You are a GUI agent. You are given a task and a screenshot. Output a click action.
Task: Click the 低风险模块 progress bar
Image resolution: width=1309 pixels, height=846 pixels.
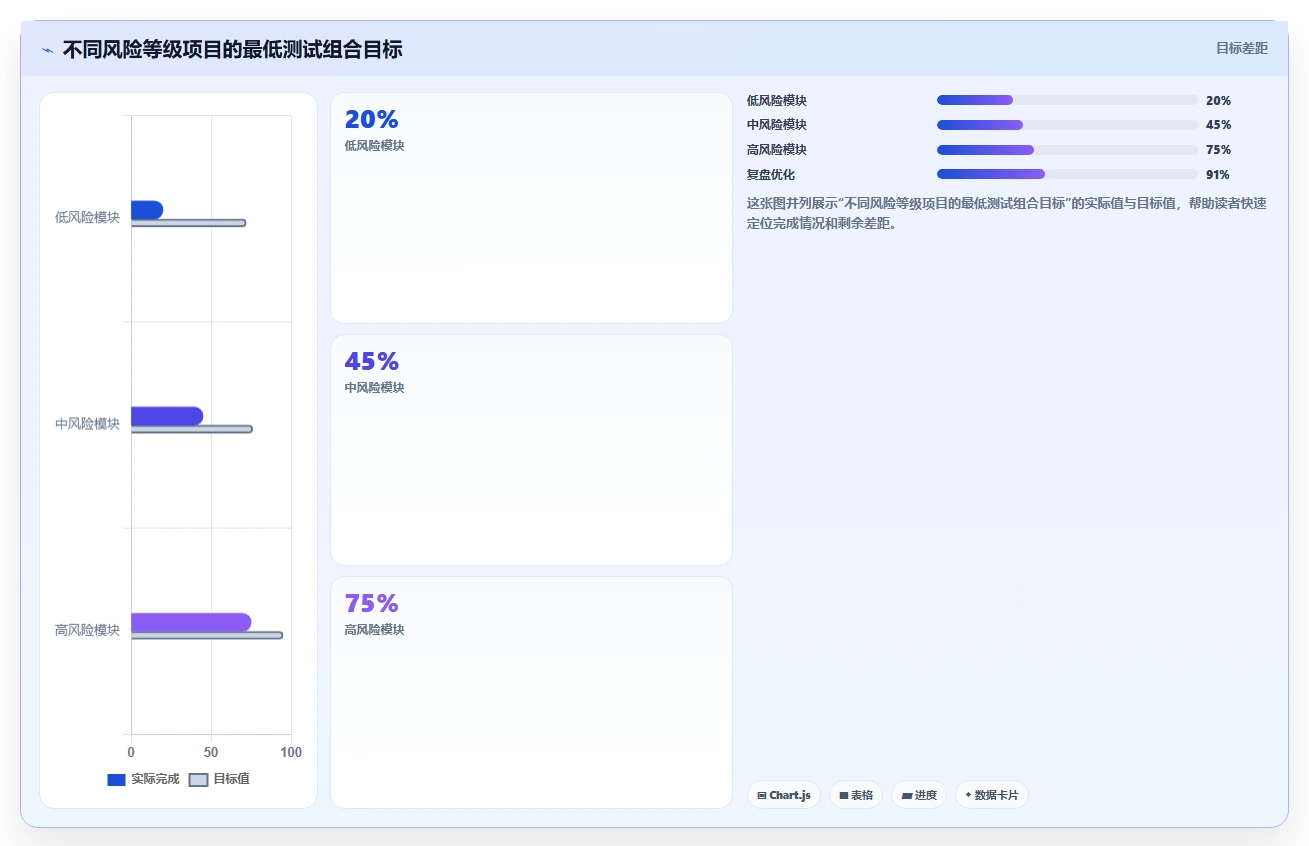click(x=1067, y=100)
